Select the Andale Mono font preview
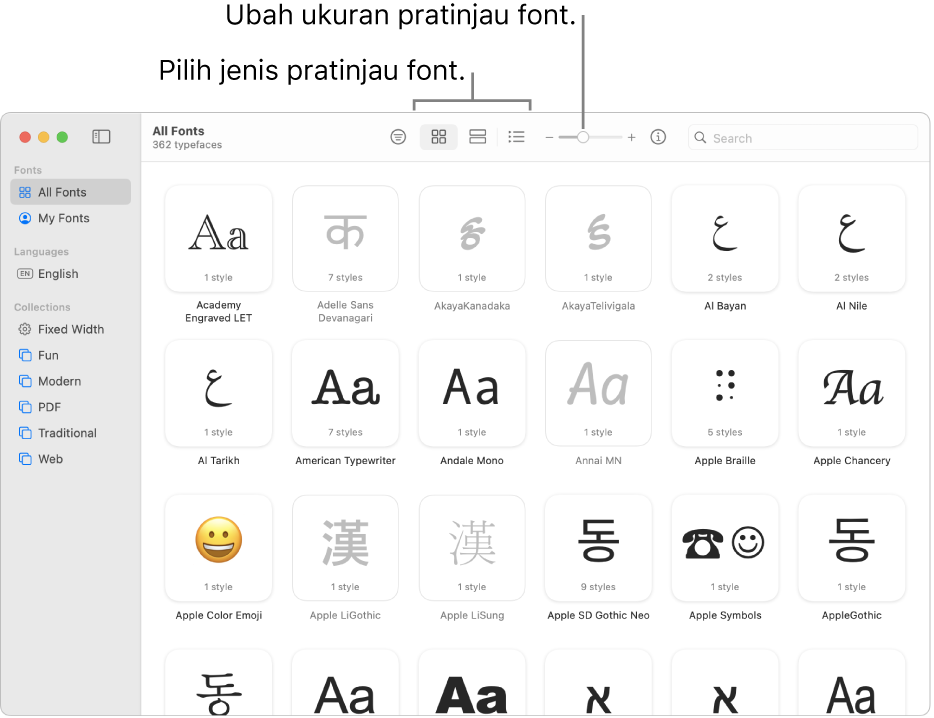 [x=472, y=393]
